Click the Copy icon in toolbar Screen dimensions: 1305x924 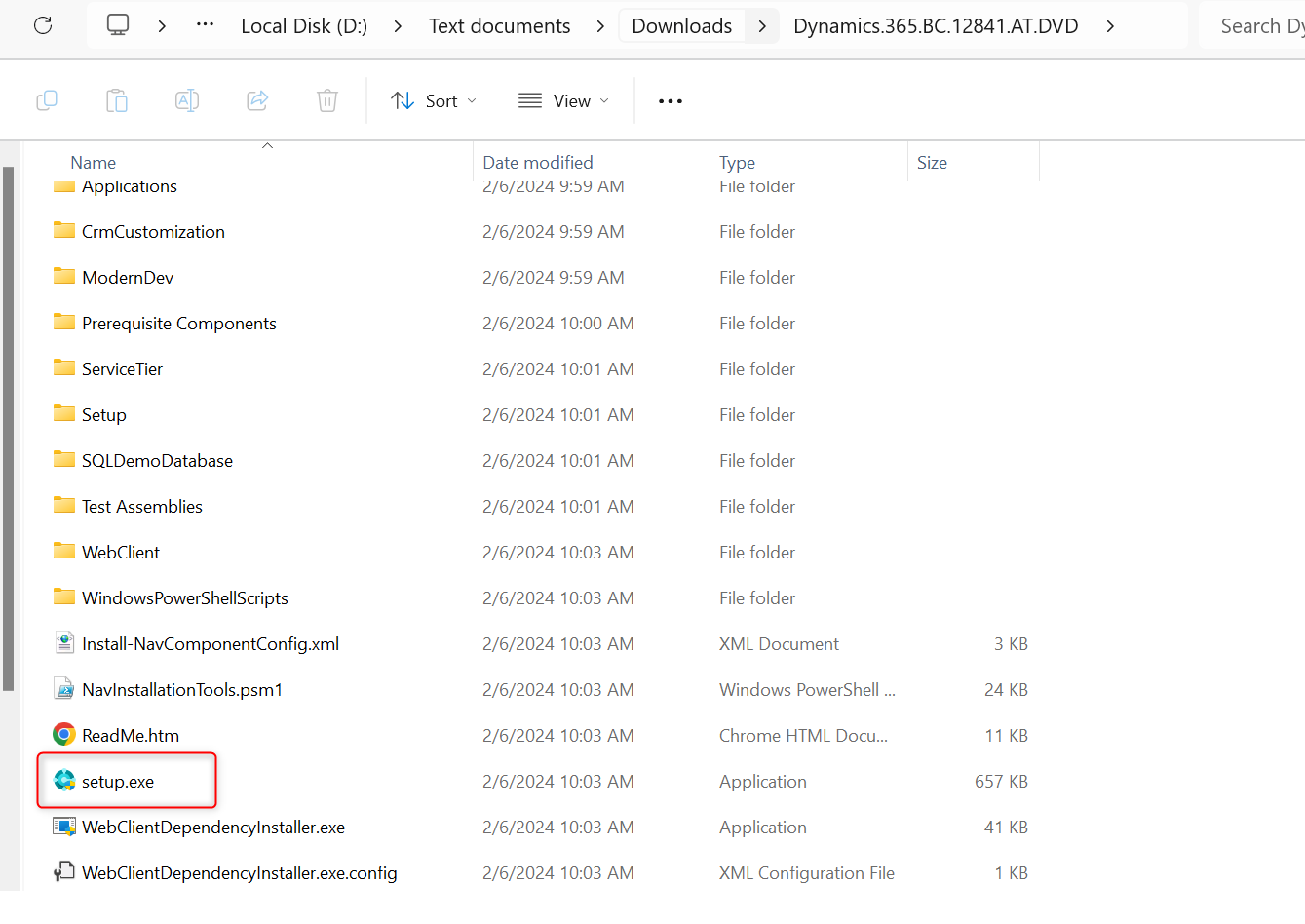[x=47, y=100]
